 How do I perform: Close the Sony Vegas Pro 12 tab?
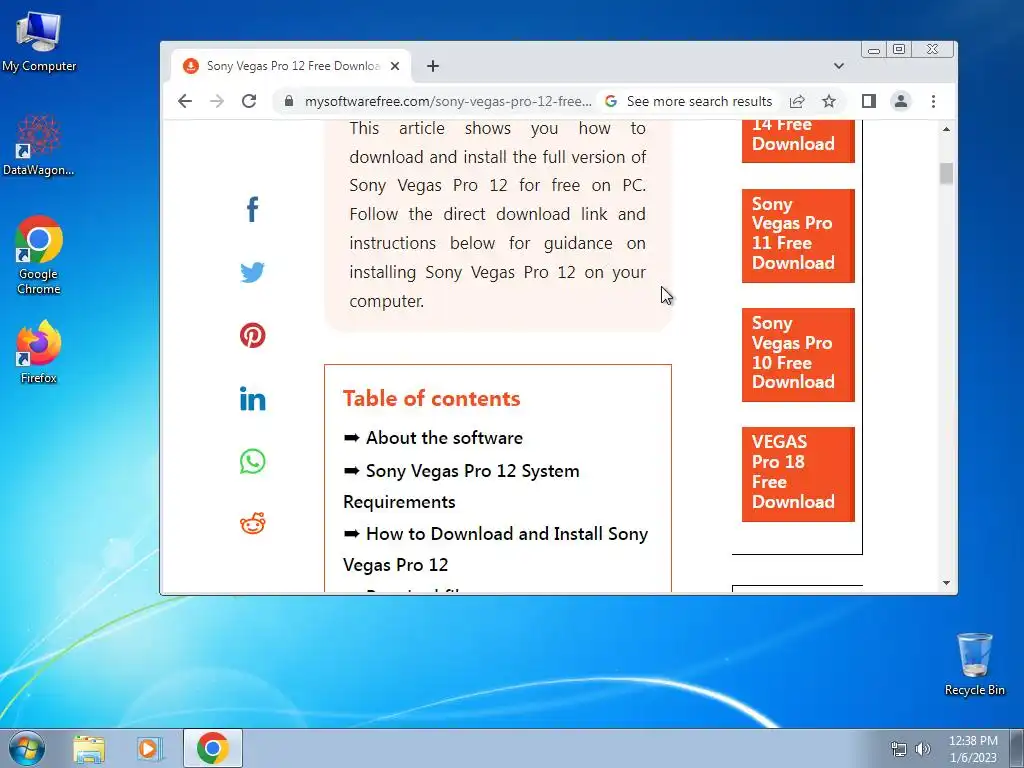(x=394, y=66)
